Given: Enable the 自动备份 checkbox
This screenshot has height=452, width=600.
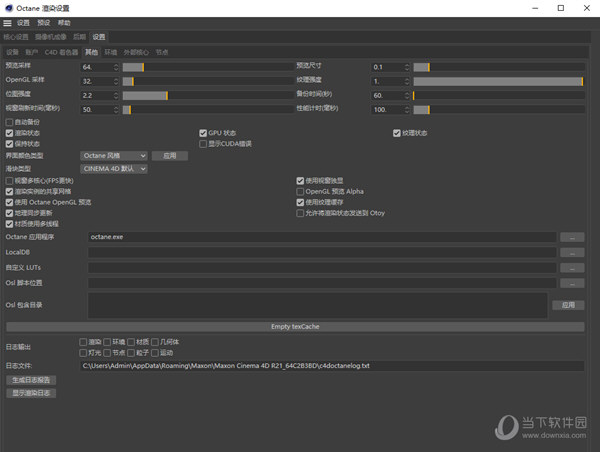Looking at the screenshot, I should 10,122.
